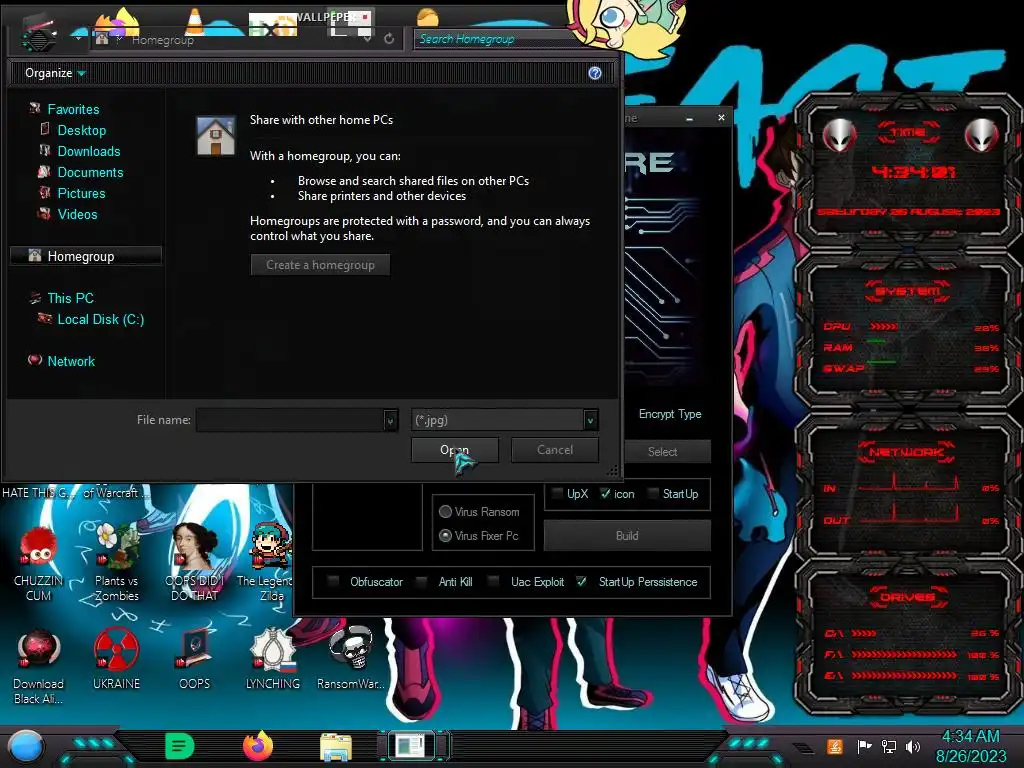Open the Plants vs Zombies desktop icon
Image resolution: width=1024 pixels, height=768 pixels.
[x=116, y=563]
